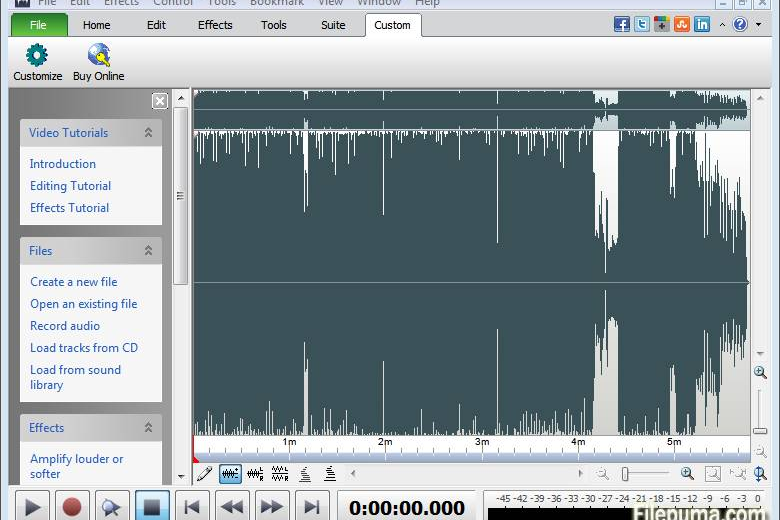Share via the Facebook icon
This screenshot has width=780, height=520.
(x=621, y=24)
